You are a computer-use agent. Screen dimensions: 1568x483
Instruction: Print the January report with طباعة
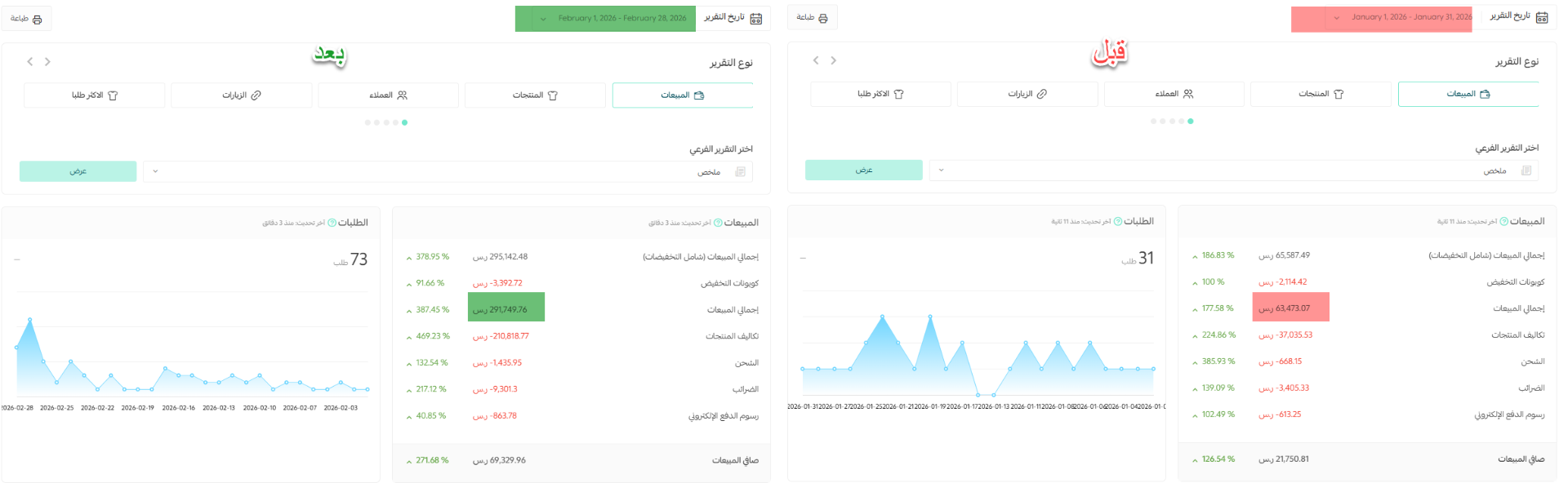pyautogui.click(x=813, y=18)
